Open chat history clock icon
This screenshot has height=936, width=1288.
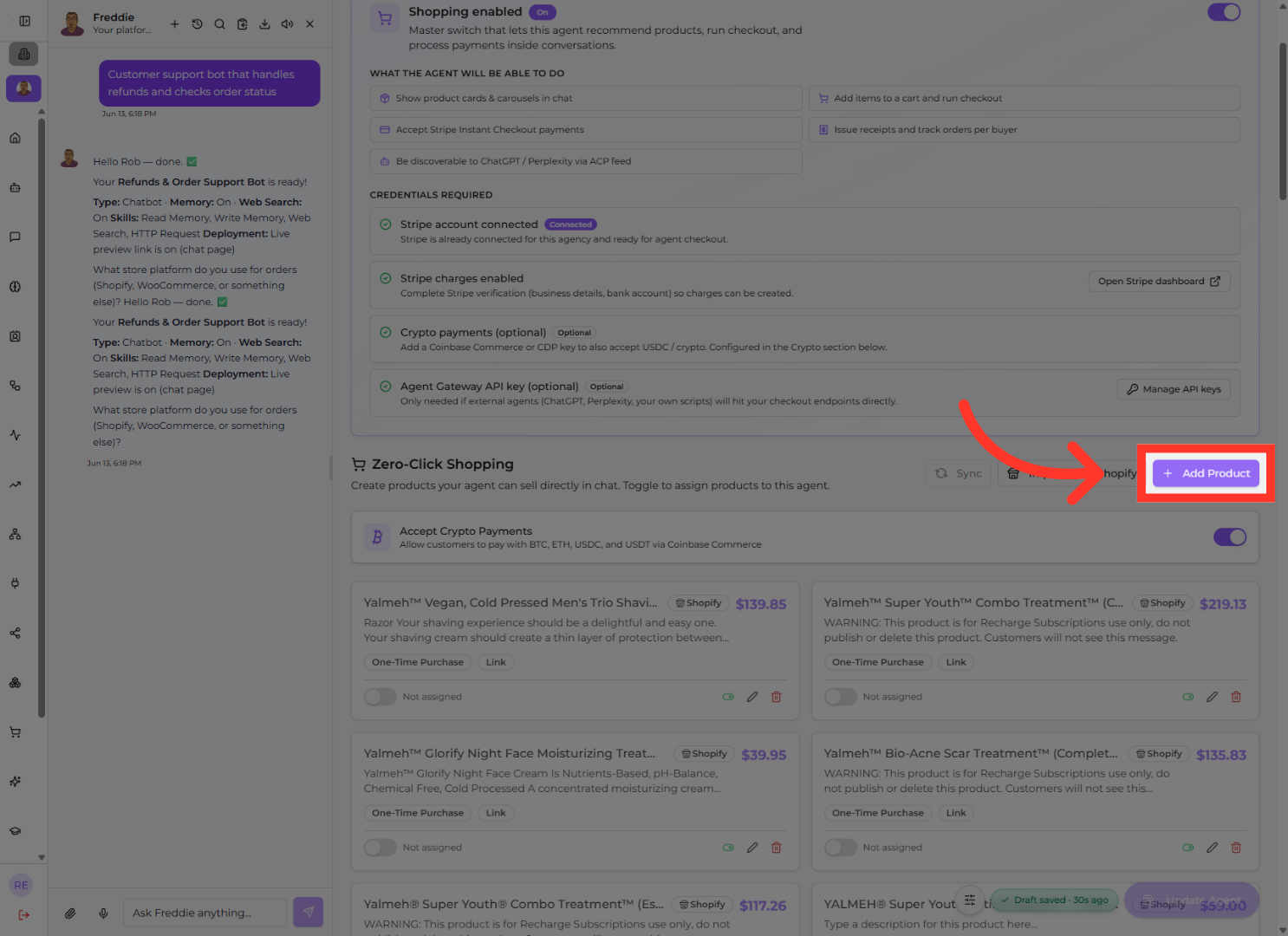pos(197,24)
